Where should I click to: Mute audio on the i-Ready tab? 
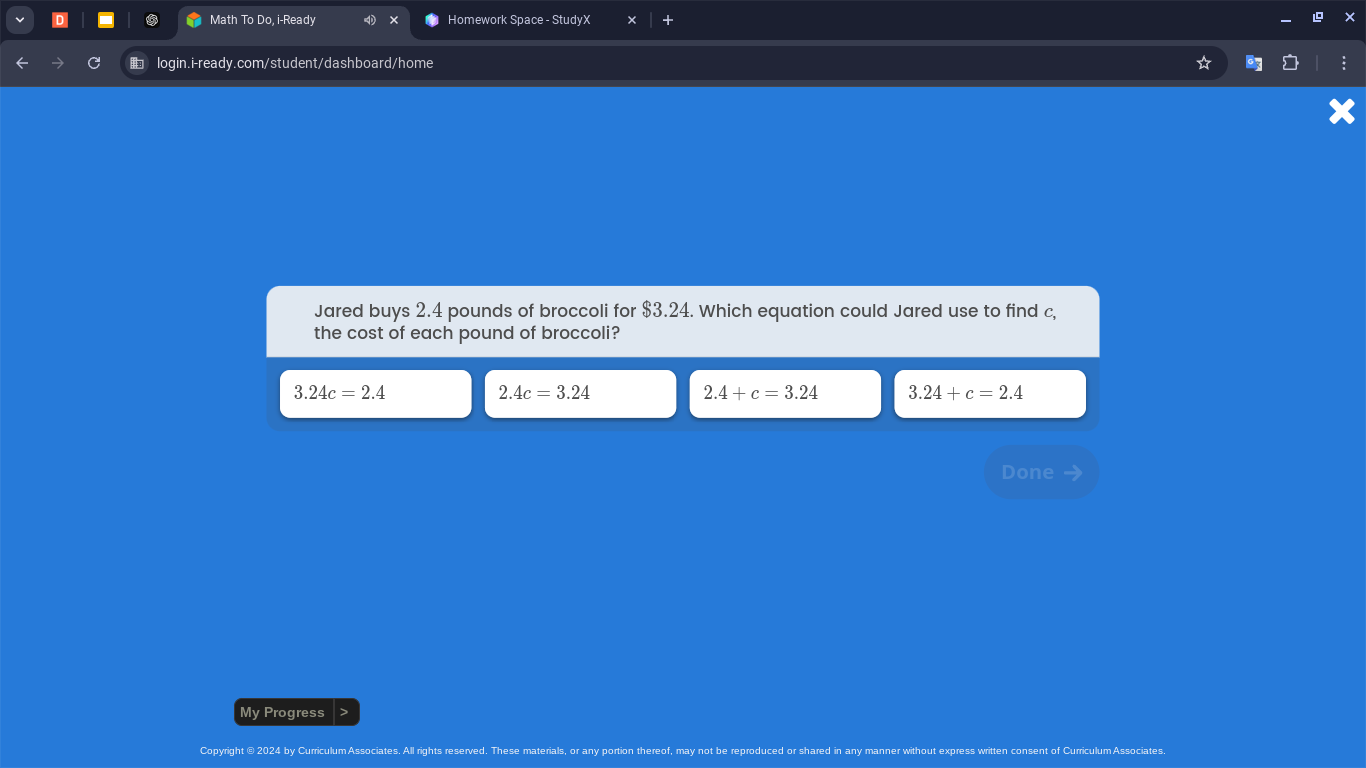[370, 20]
